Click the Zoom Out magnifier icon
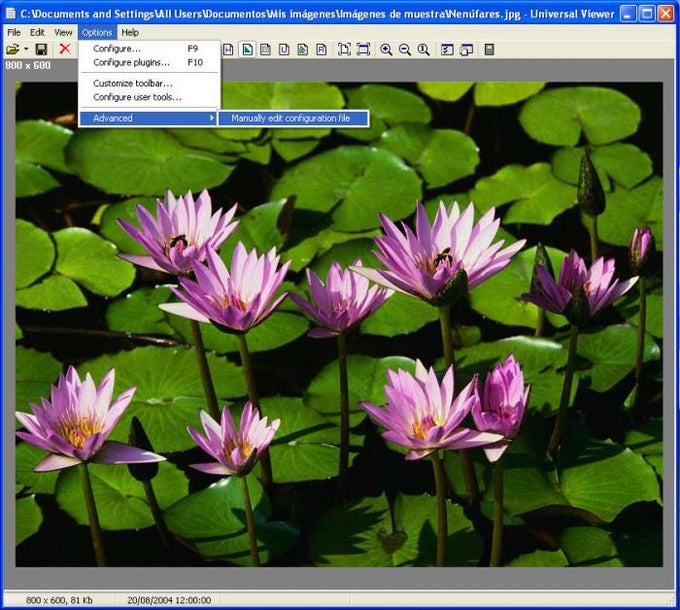680x610 pixels. coord(405,49)
